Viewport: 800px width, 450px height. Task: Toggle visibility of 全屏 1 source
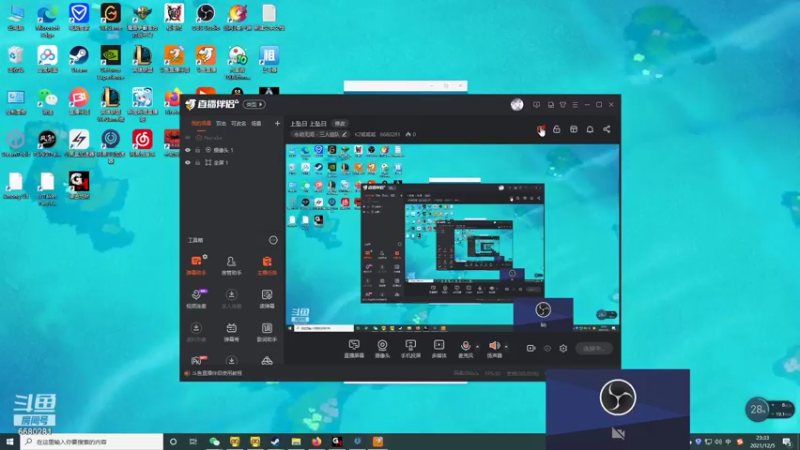pos(188,163)
